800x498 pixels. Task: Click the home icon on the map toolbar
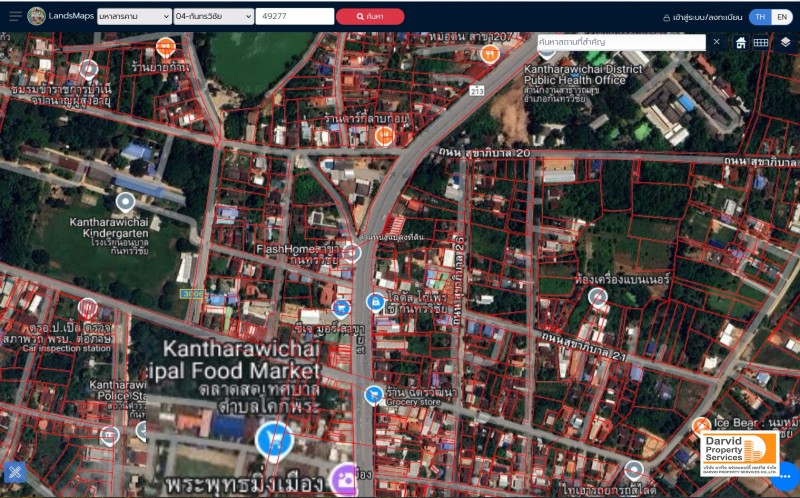click(x=741, y=43)
